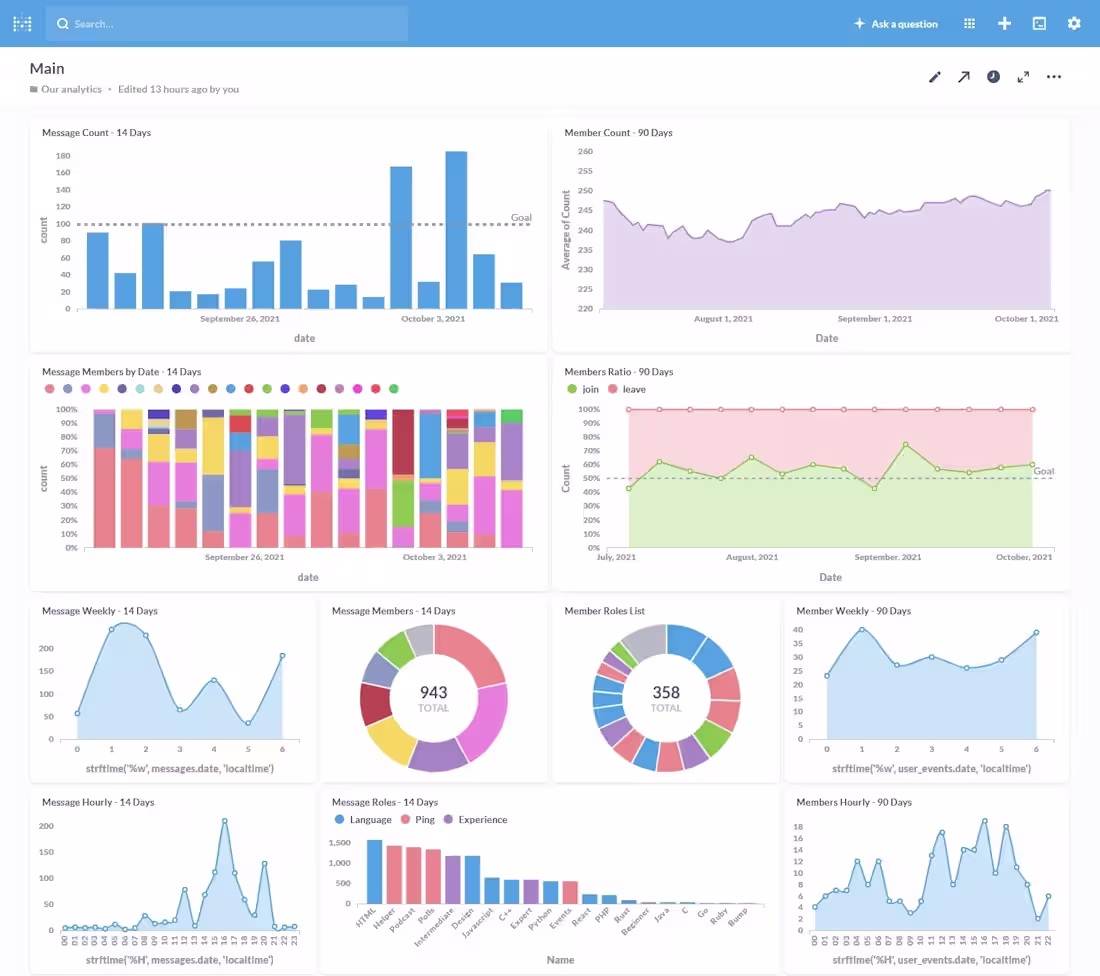Image resolution: width=1100 pixels, height=976 pixels.
Task: Open the browse data grid icon
Action: [x=970, y=24]
